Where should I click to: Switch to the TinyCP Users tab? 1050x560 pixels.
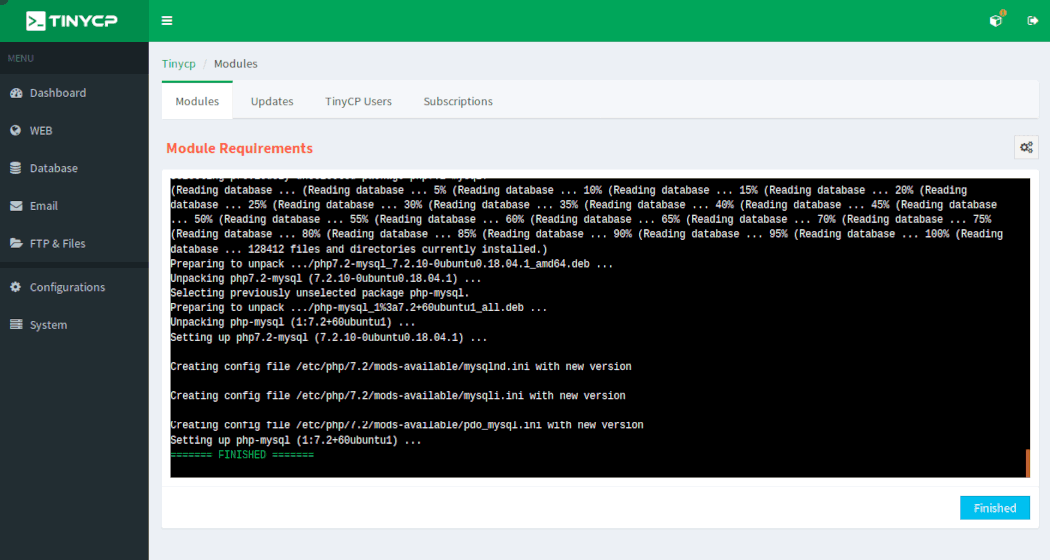358,101
